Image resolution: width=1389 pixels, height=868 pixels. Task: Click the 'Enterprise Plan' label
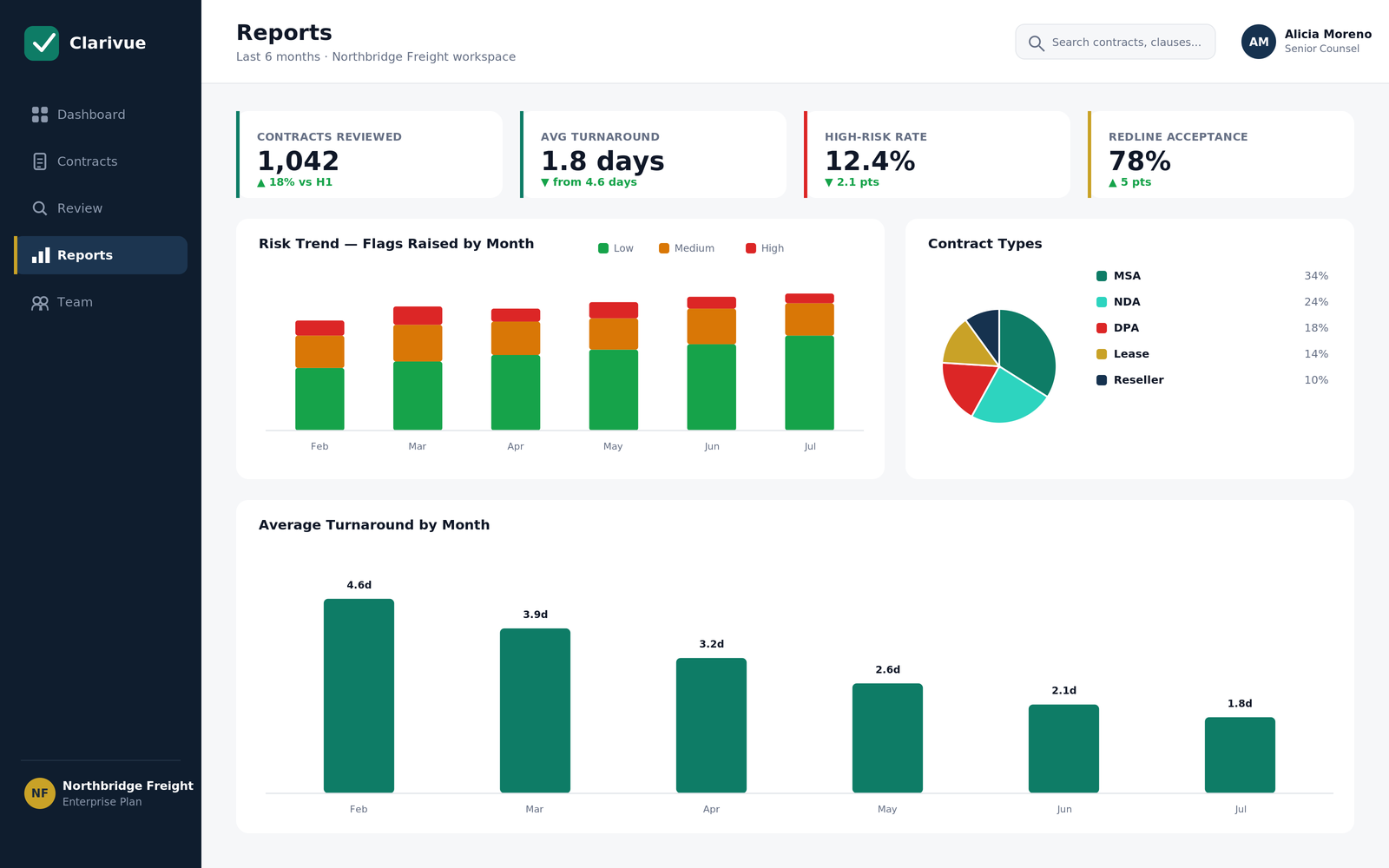(102, 802)
